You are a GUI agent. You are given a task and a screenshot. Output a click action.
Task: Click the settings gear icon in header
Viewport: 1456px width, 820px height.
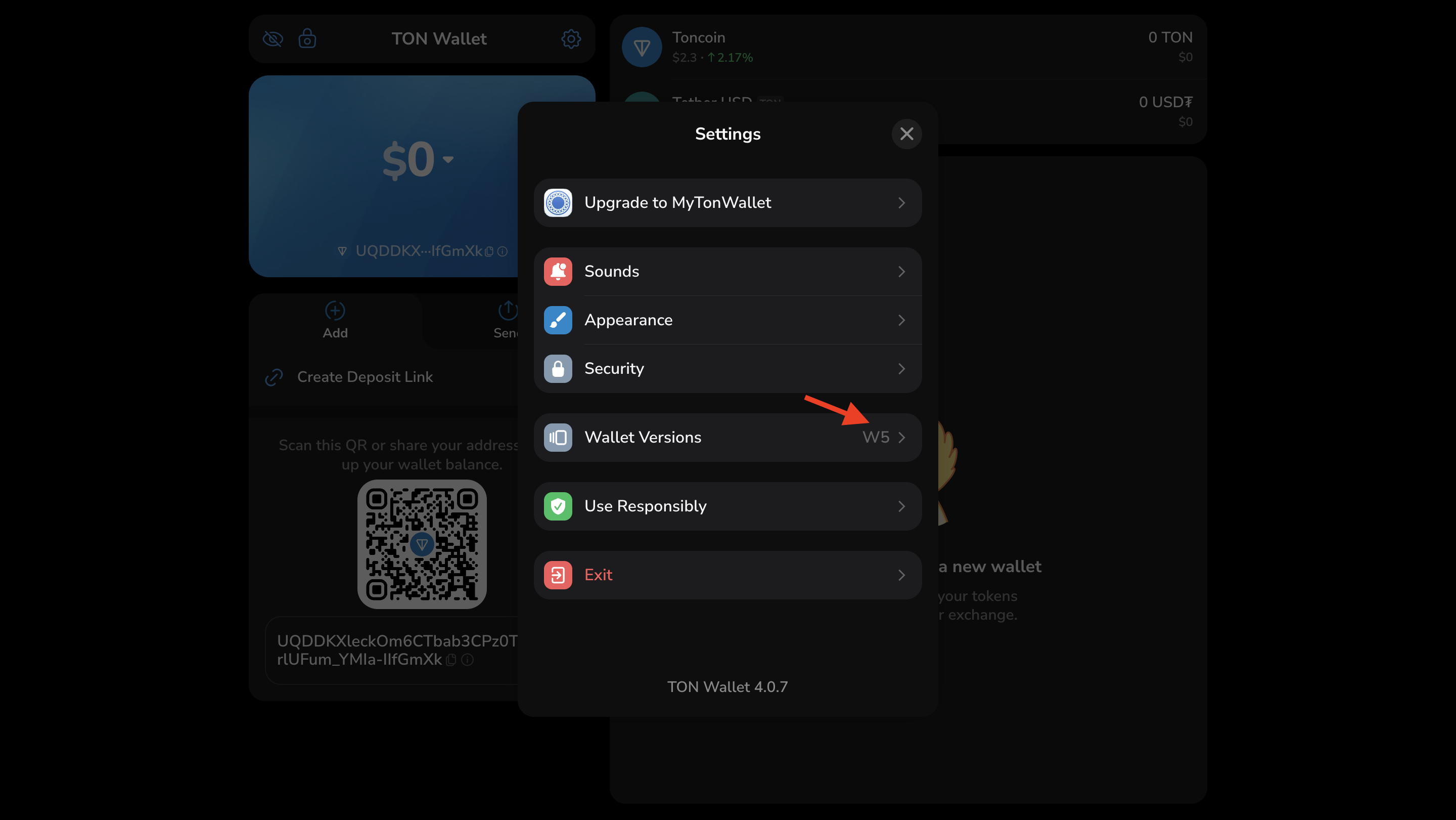coord(571,38)
